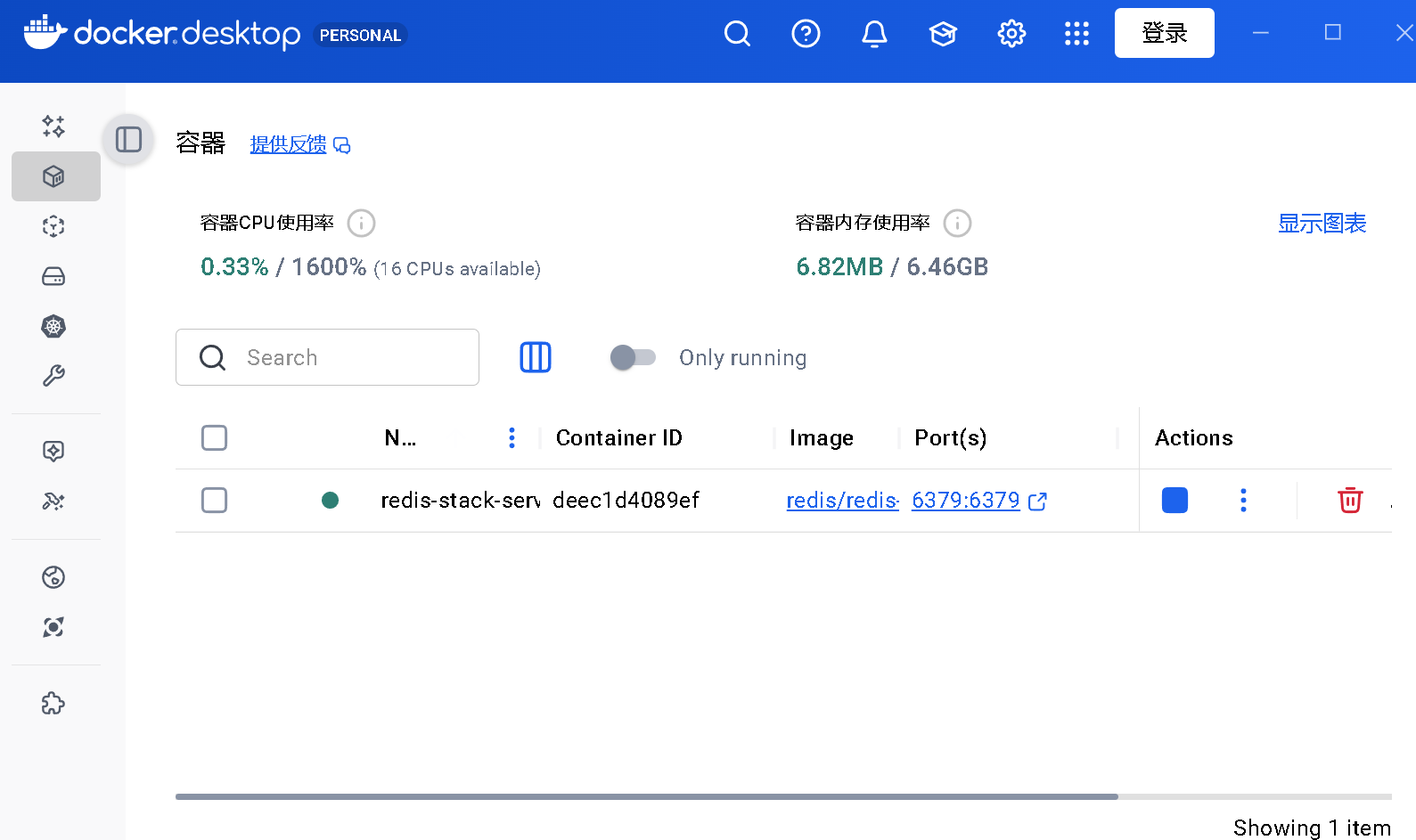Click 显示图表 show charts link
1416x840 pixels.
click(1322, 223)
